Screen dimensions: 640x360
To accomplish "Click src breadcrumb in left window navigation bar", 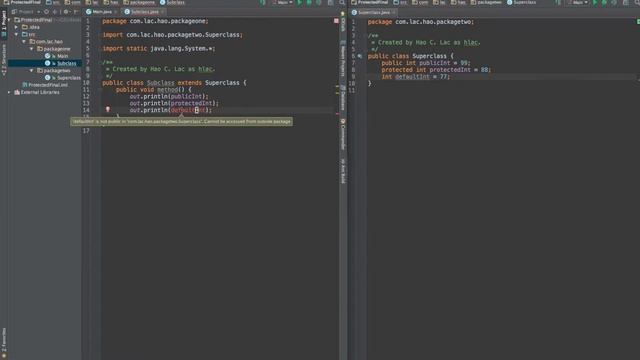I will tap(53, 3).
